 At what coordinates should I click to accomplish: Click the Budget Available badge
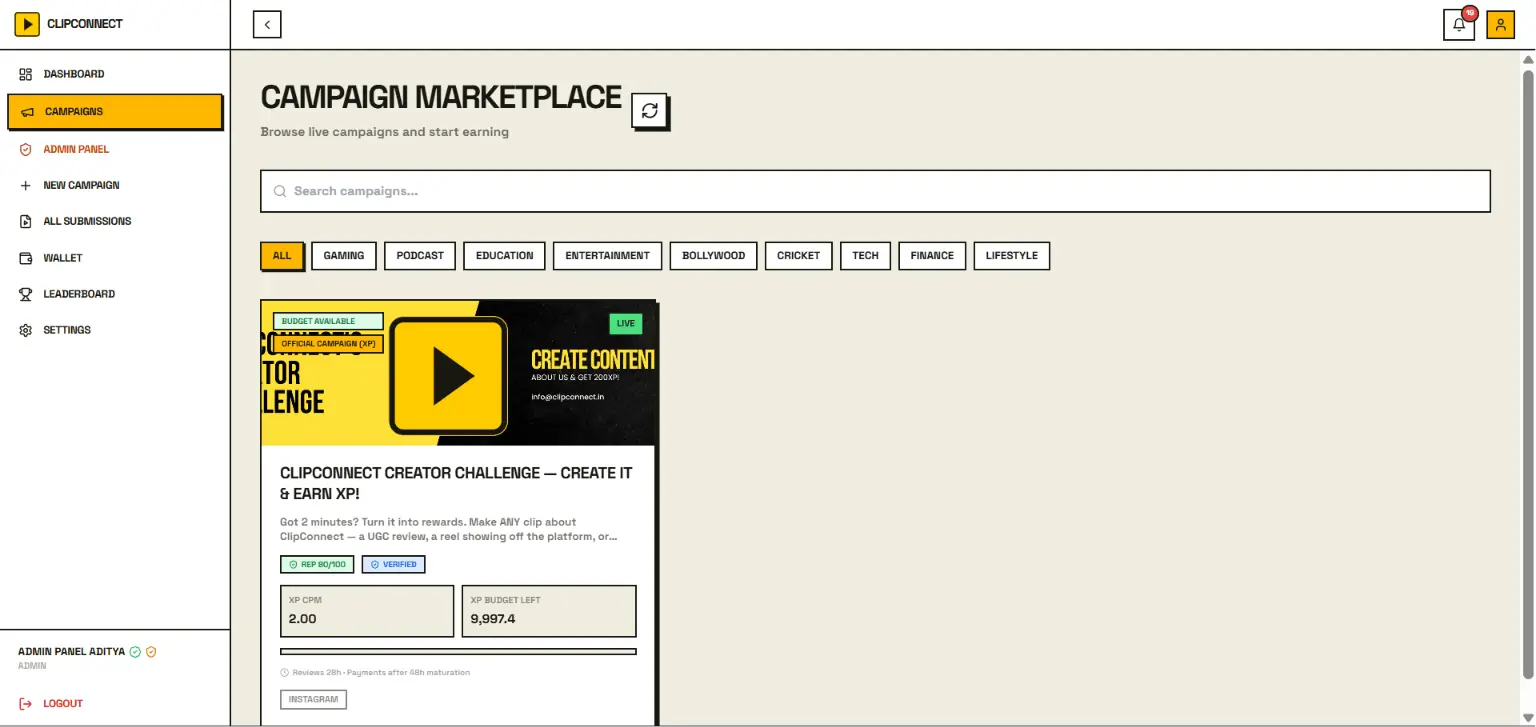[x=328, y=322]
